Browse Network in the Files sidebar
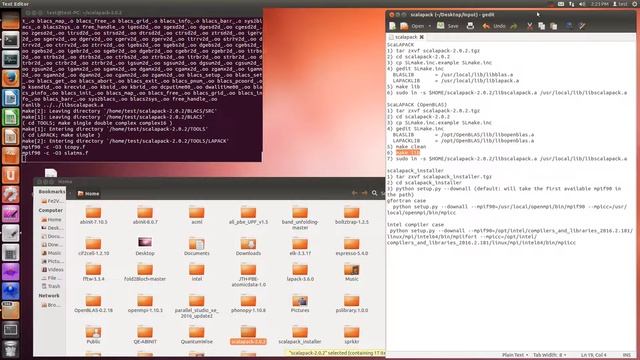 (x=51, y=305)
